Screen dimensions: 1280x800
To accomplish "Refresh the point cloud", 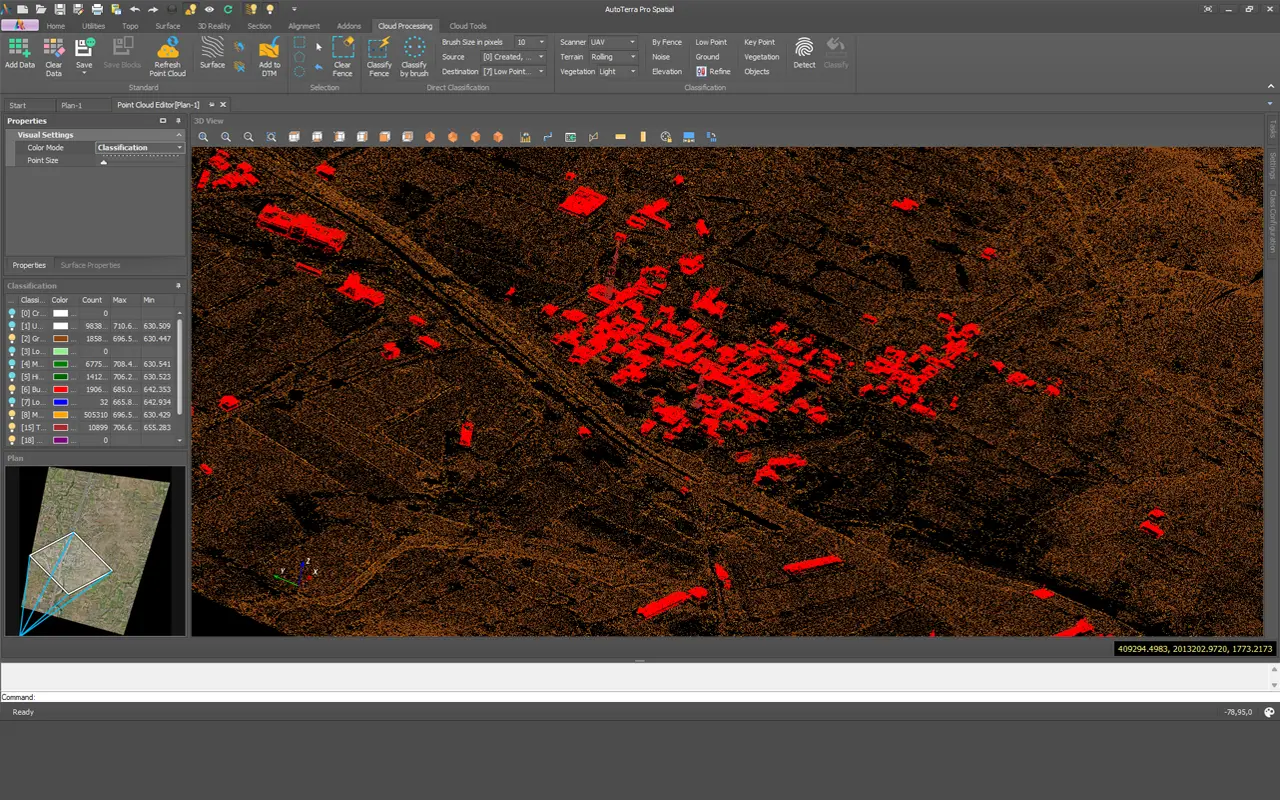I will click(x=168, y=56).
